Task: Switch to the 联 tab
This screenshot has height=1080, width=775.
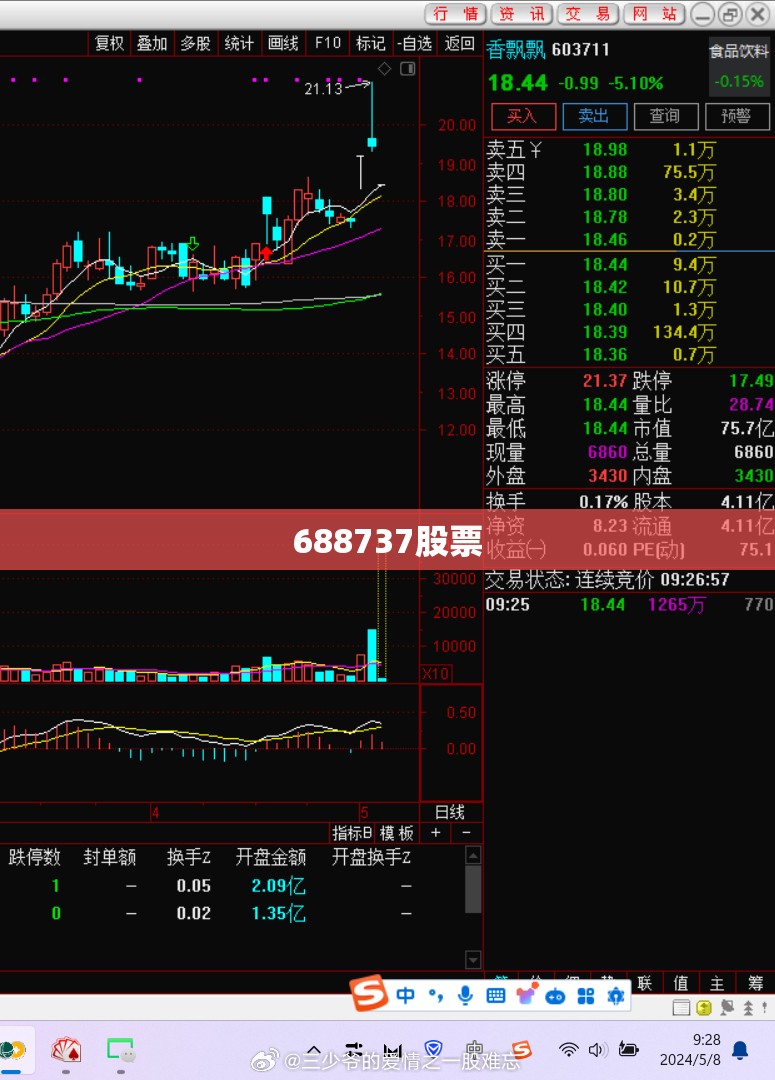Action: point(645,983)
